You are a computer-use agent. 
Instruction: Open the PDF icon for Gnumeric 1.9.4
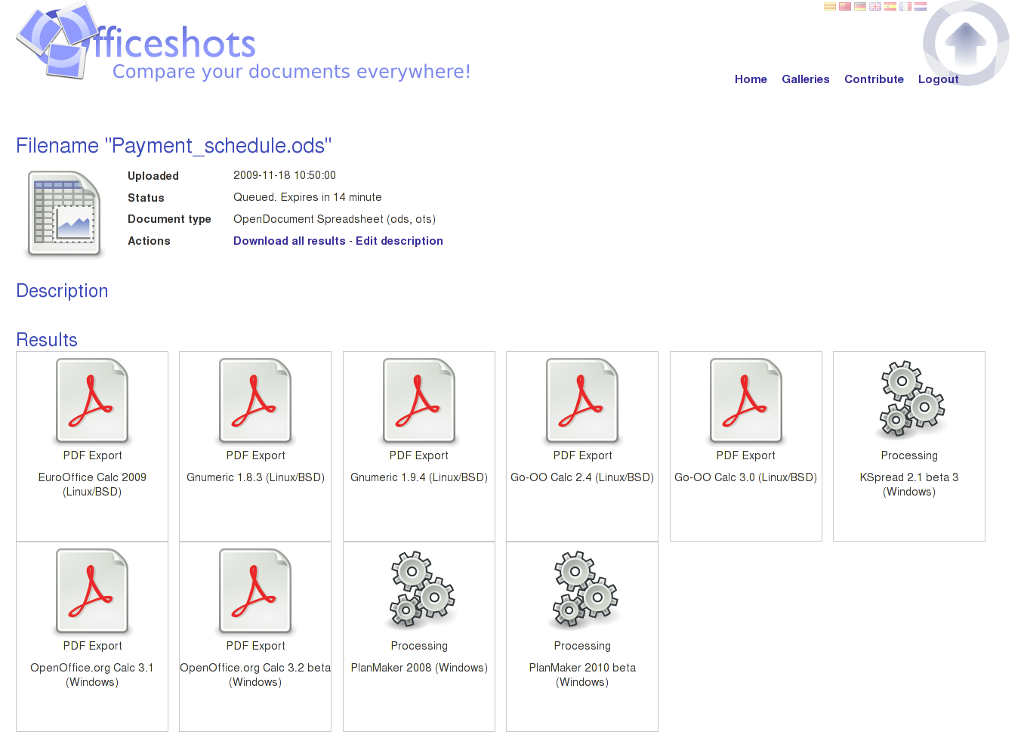click(x=419, y=400)
